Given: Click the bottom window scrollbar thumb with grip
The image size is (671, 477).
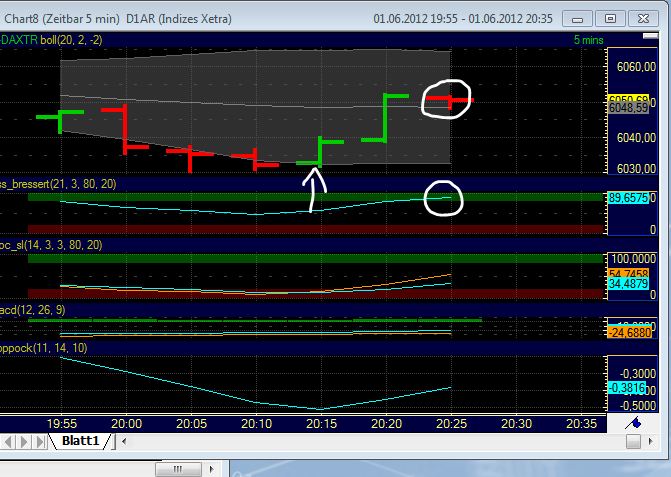Looking at the screenshot, I should (178, 469).
